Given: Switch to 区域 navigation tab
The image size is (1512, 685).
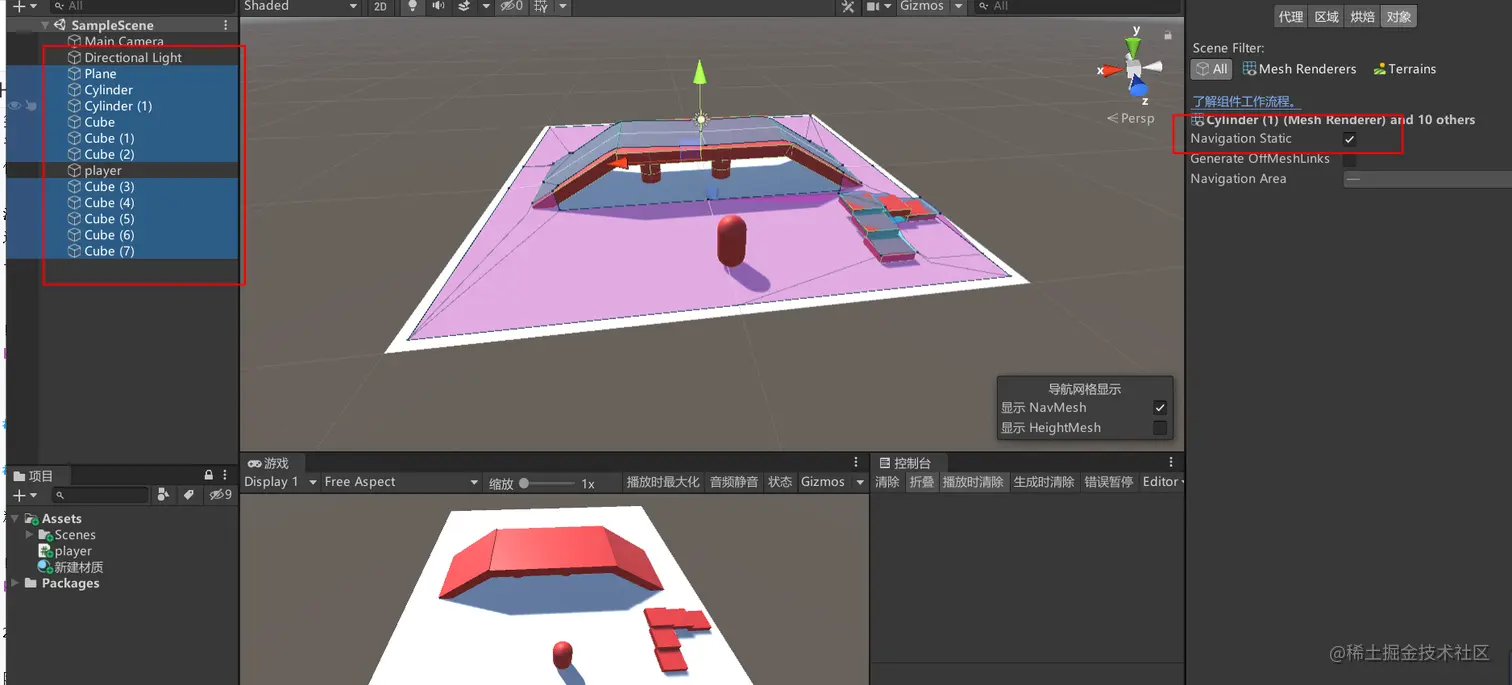Looking at the screenshot, I should pos(1326,17).
